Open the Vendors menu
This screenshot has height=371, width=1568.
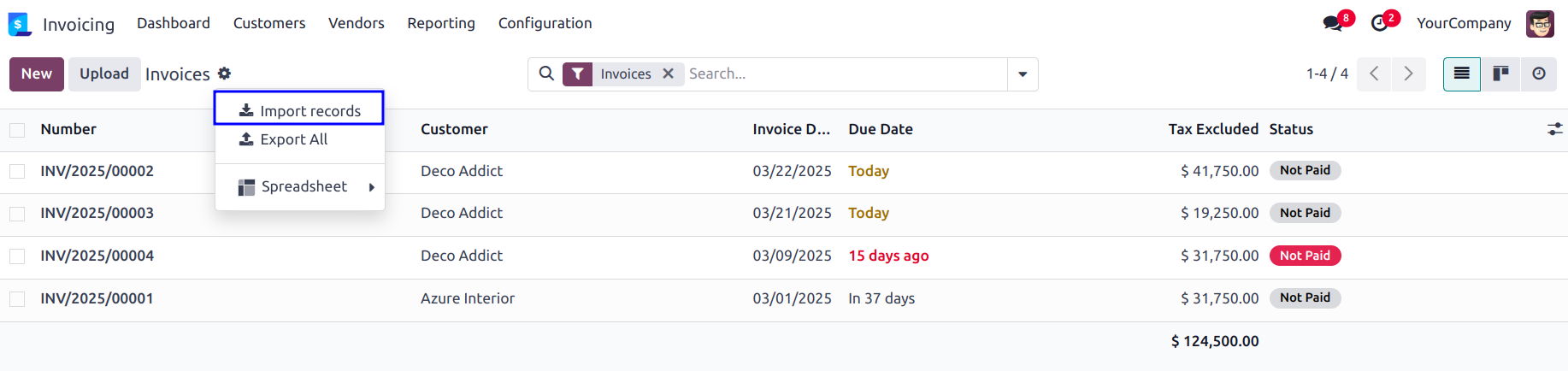point(357,23)
